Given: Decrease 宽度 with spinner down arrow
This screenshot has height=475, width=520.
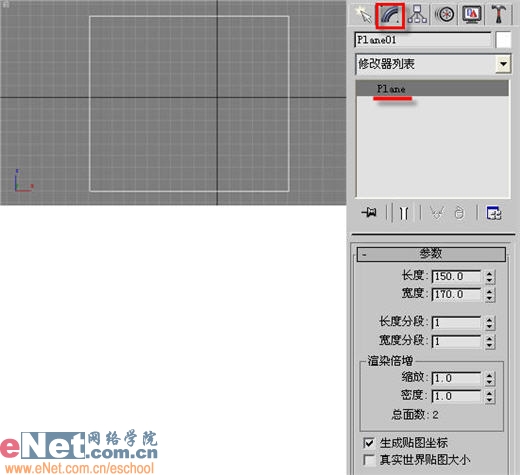Looking at the screenshot, I should pyautogui.click(x=489, y=298).
